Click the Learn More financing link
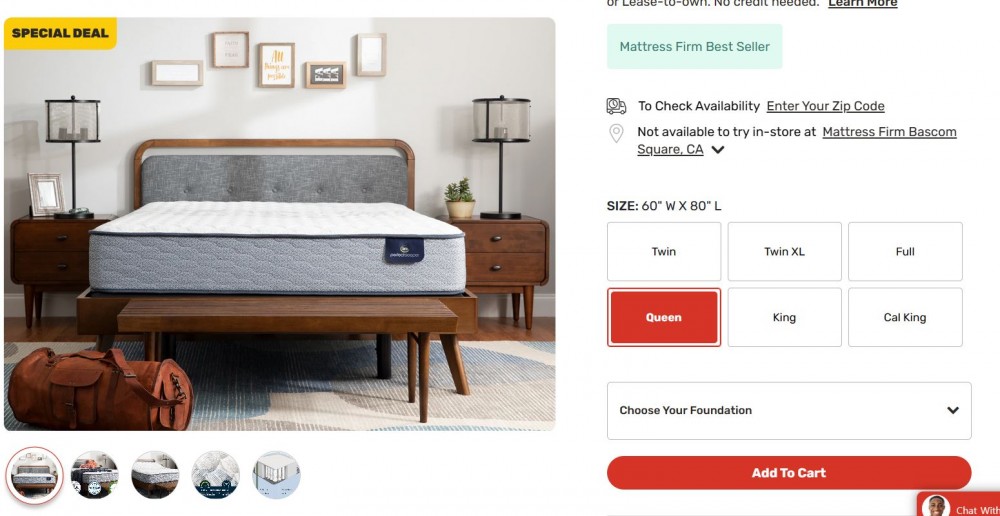The width and height of the screenshot is (1000, 516). pyautogui.click(x=863, y=3)
